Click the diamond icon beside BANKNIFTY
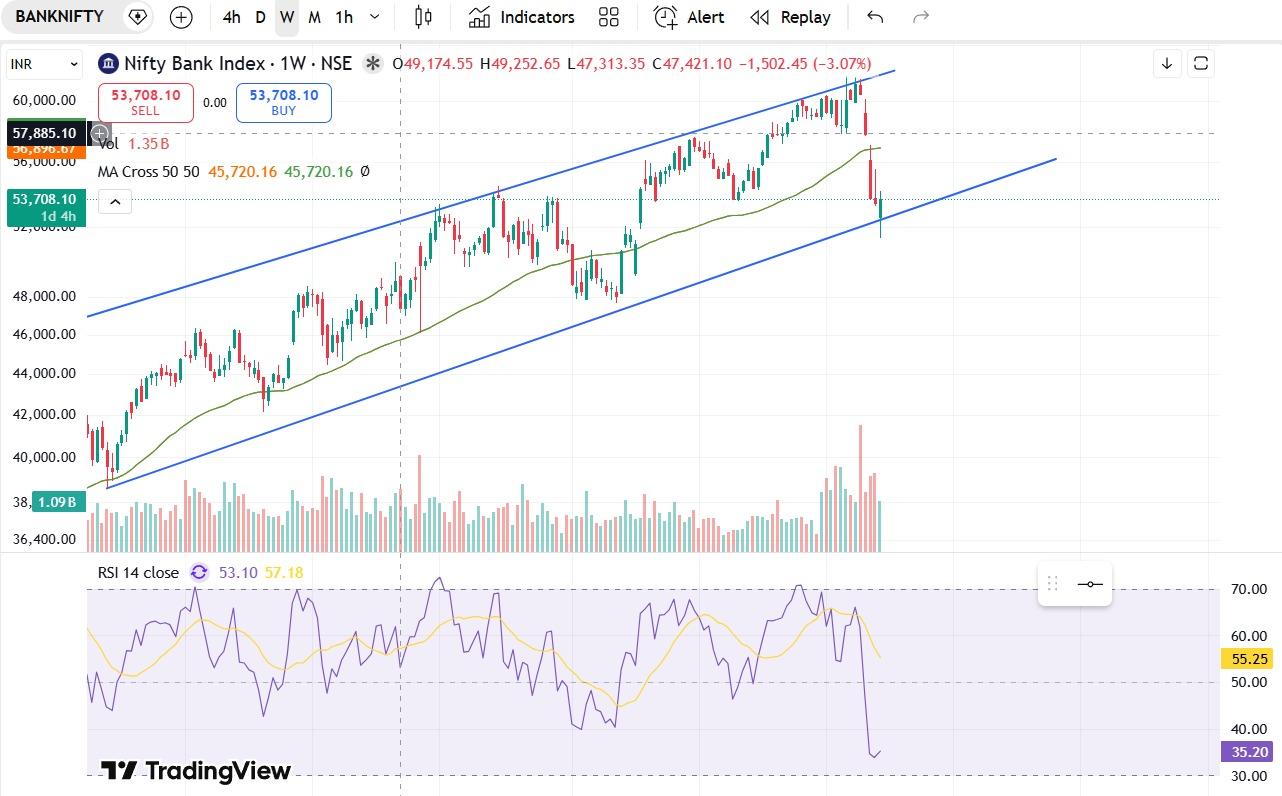The image size is (1282, 796). [x=138, y=17]
